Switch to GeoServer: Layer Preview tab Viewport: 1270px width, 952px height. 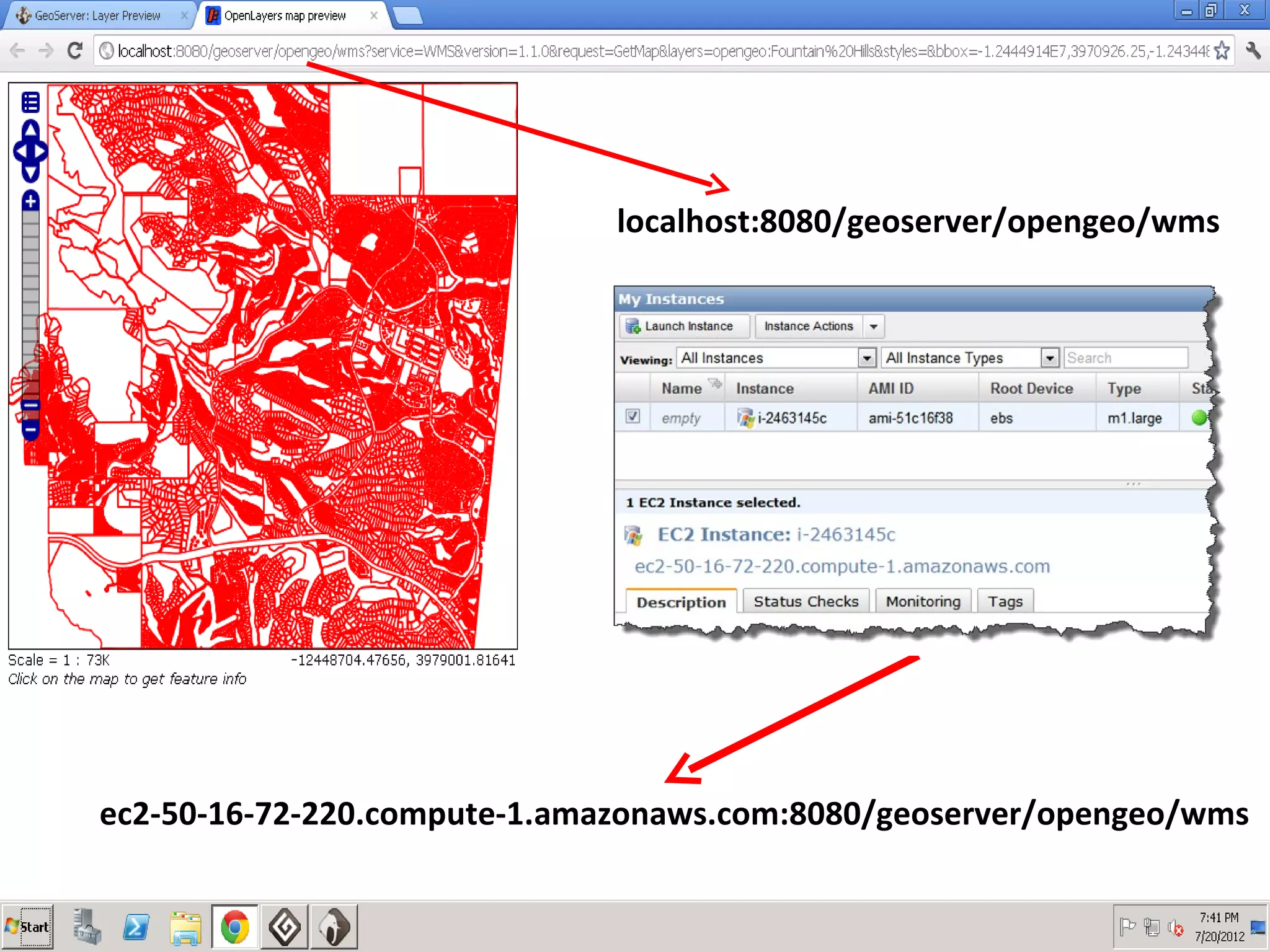click(x=97, y=15)
